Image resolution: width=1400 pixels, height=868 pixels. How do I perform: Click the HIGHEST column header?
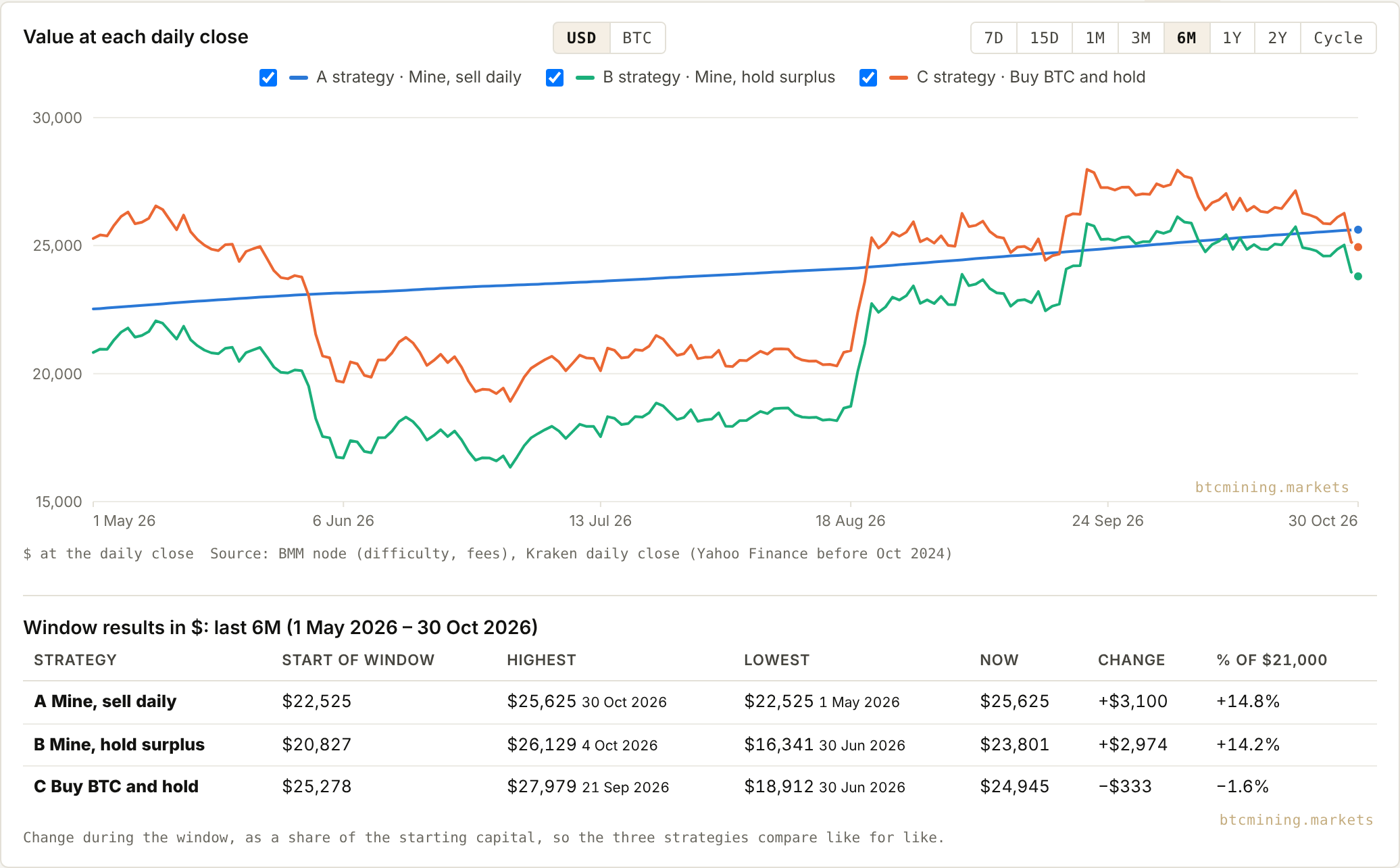coord(541,660)
